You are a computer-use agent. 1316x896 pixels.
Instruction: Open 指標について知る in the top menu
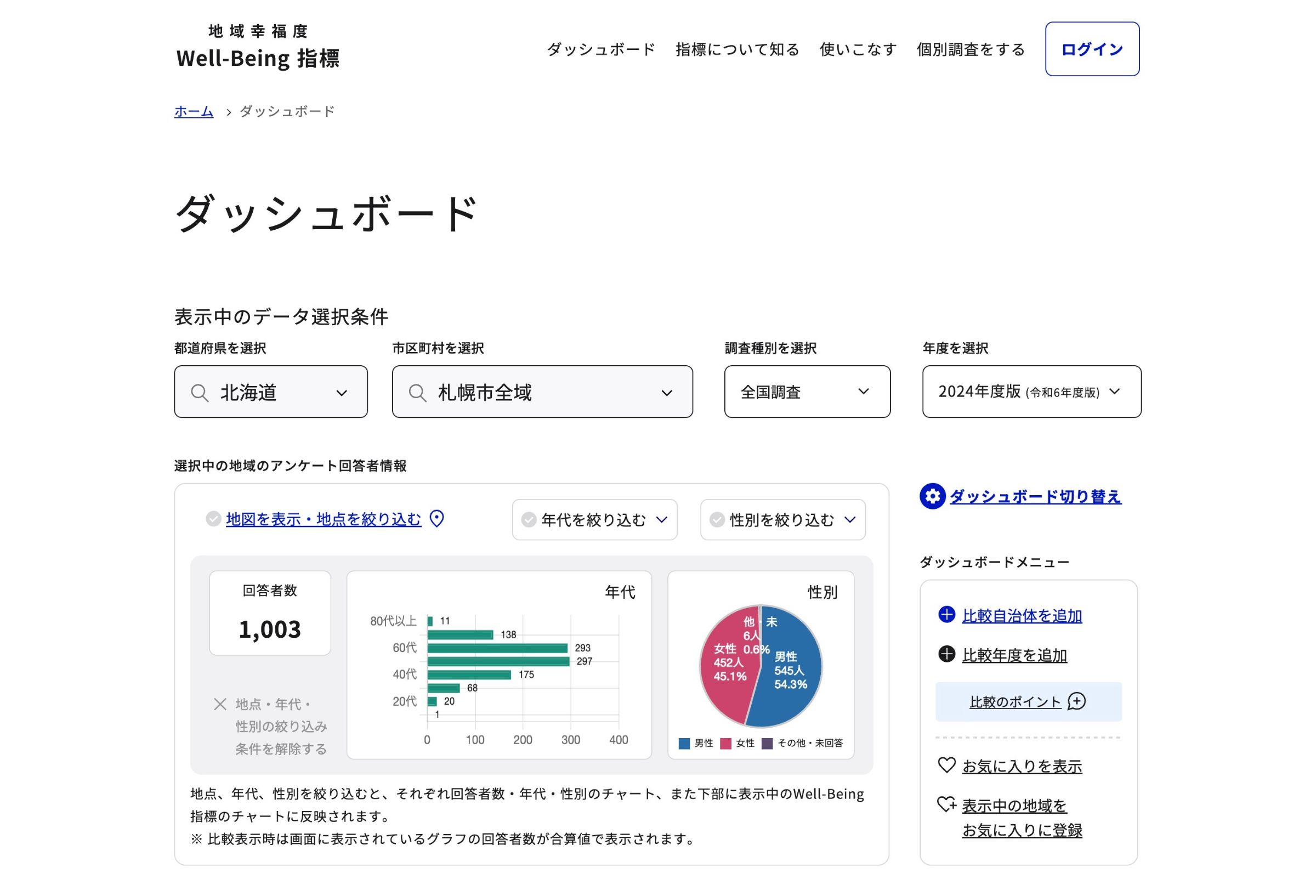[x=737, y=49]
